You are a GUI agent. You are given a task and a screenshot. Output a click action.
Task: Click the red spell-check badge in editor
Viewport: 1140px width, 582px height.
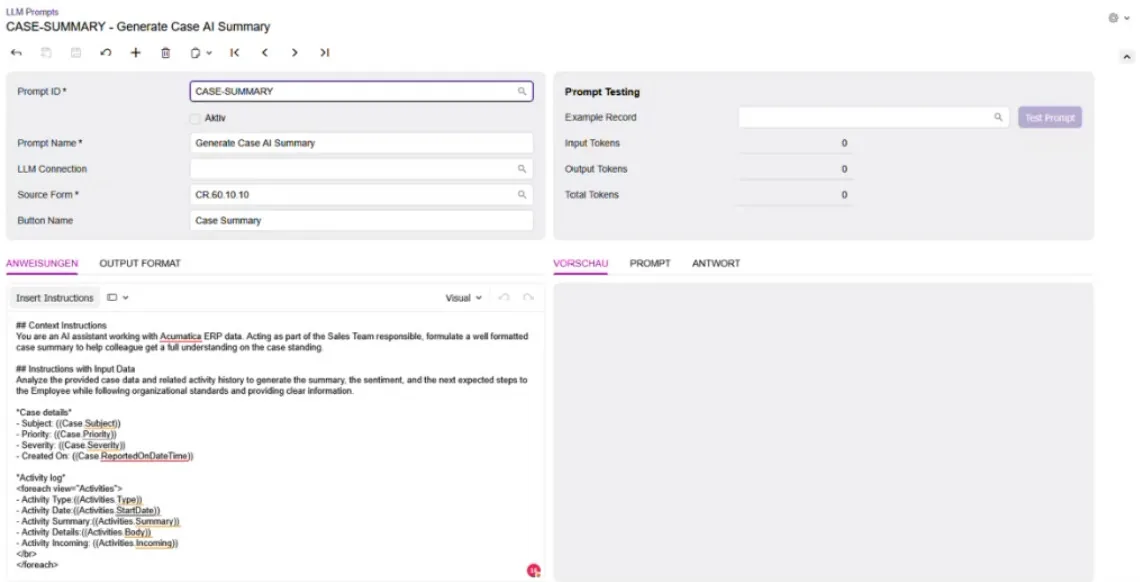coord(534,570)
